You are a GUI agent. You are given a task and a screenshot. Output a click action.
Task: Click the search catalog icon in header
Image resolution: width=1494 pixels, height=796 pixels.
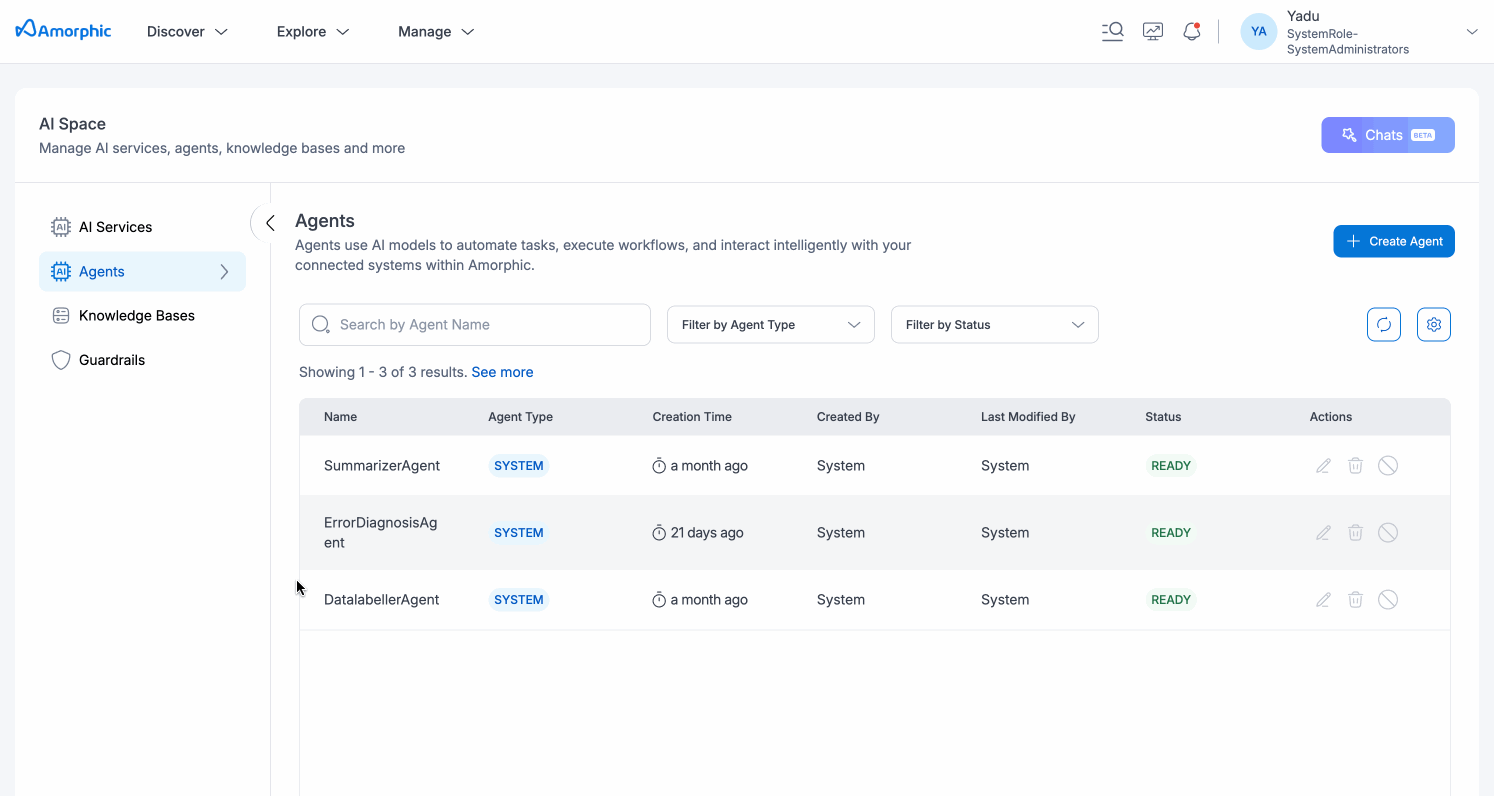pyautogui.click(x=1112, y=31)
